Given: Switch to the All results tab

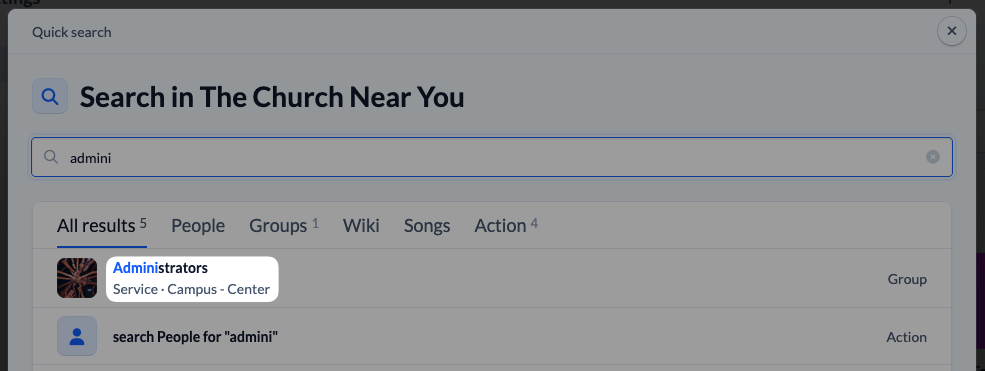Looking at the screenshot, I should pos(102,225).
